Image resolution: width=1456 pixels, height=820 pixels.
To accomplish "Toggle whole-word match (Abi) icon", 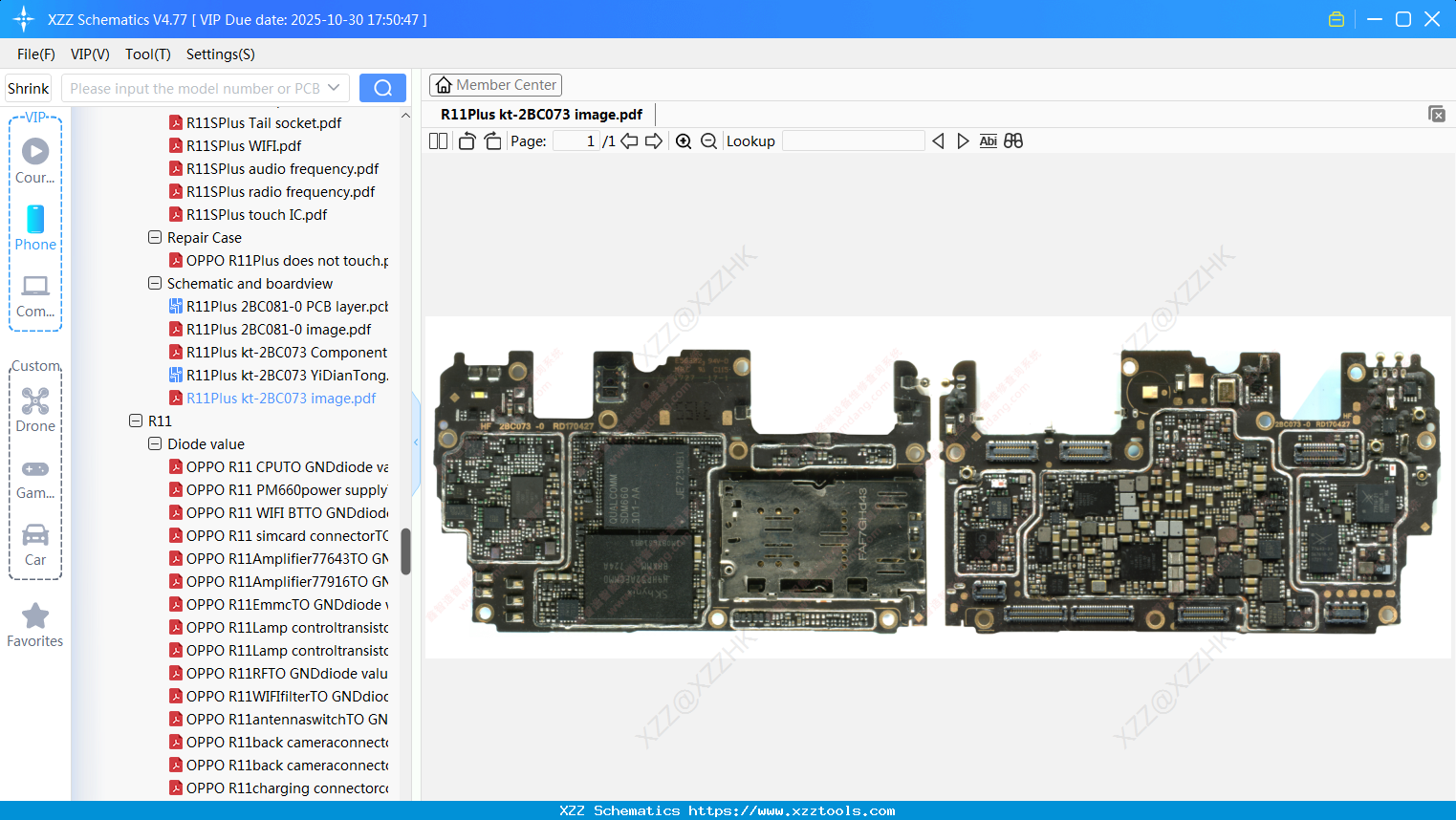I will click(989, 141).
